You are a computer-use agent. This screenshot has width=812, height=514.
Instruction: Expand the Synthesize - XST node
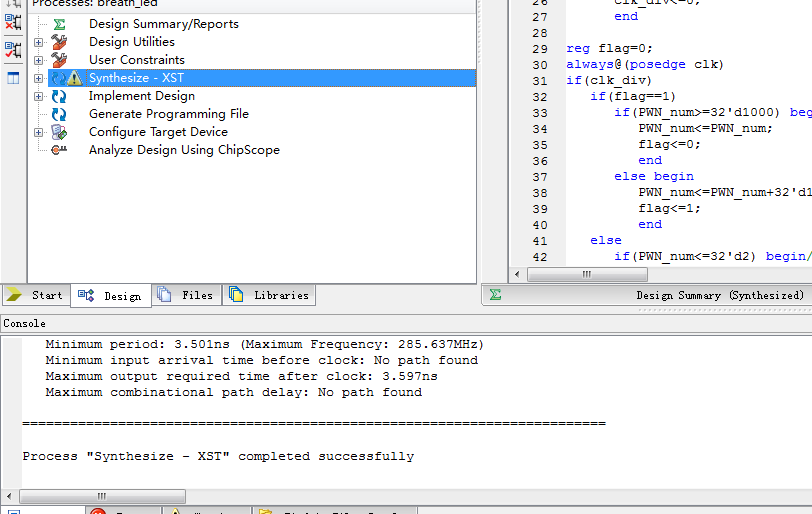[x=39, y=78]
